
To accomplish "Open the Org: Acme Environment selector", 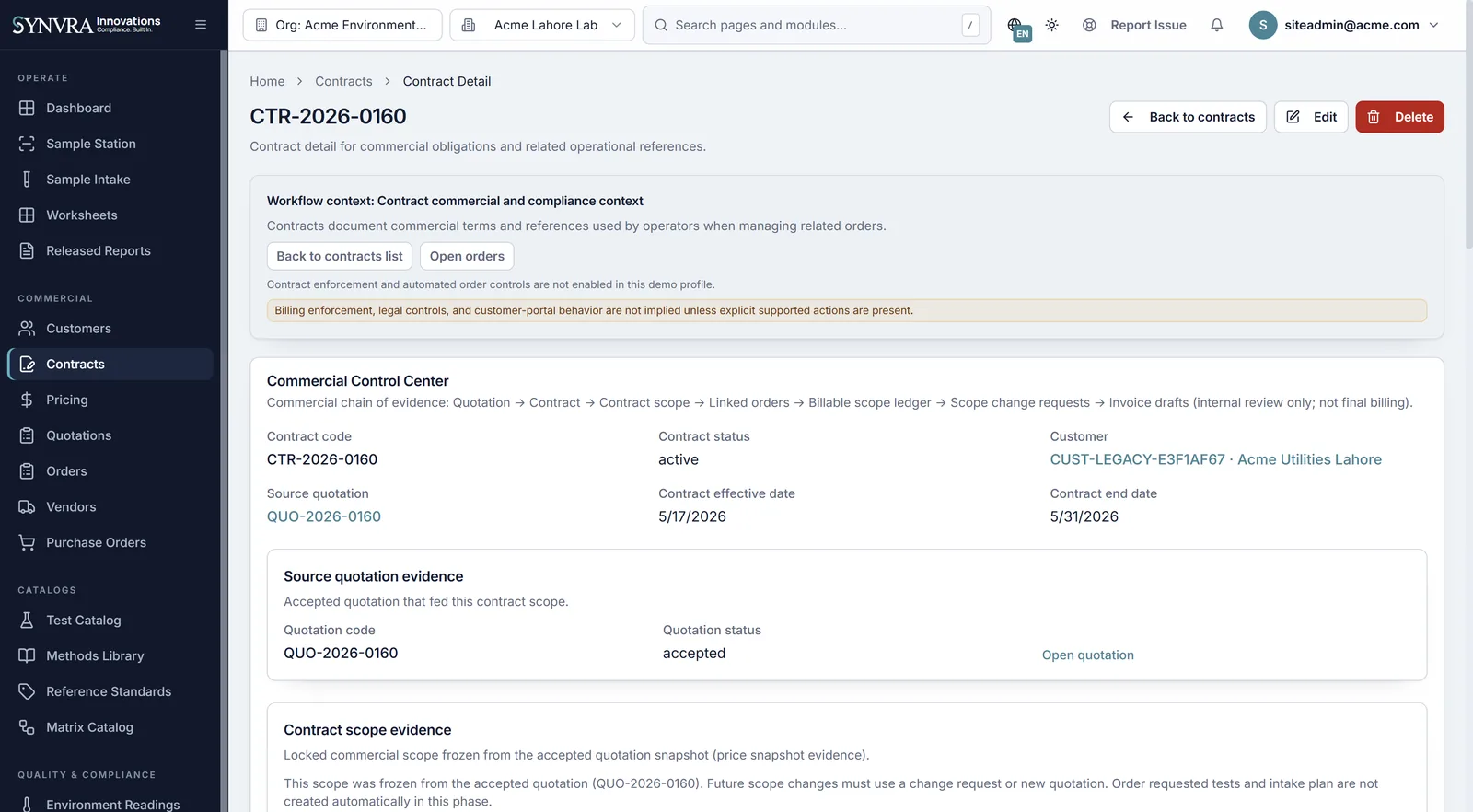I will pos(342,25).
